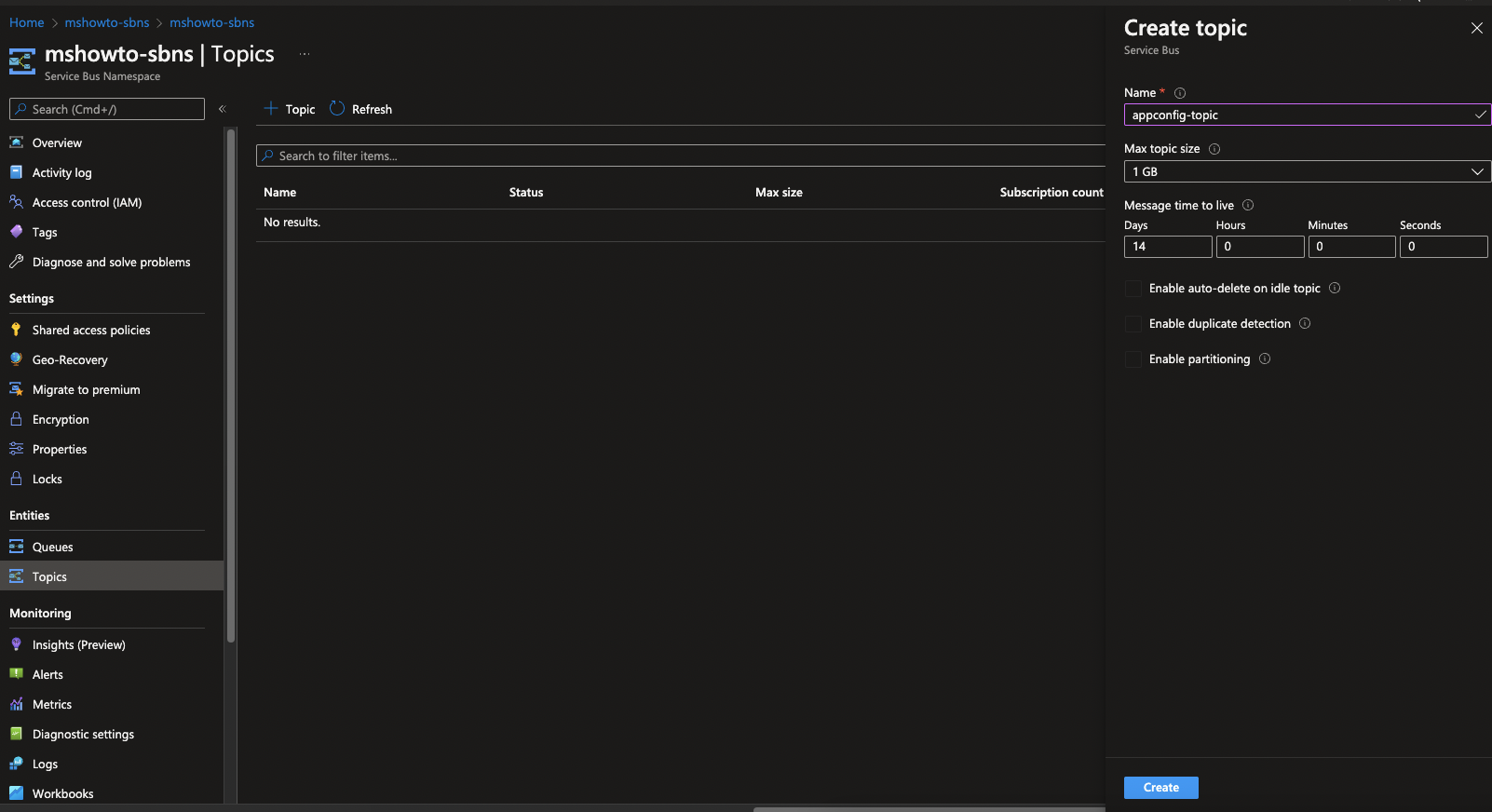Click the Locks padlock icon
1492x812 pixels.
[x=16, y=479]
